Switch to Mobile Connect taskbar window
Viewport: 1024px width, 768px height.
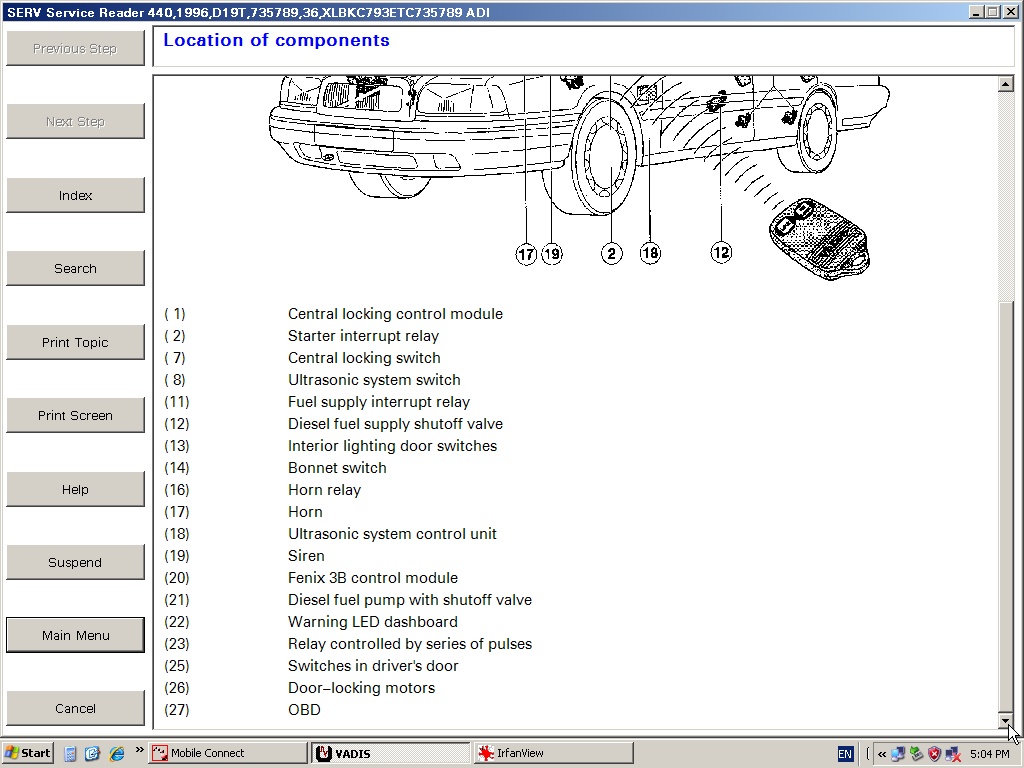pos(227,753)
